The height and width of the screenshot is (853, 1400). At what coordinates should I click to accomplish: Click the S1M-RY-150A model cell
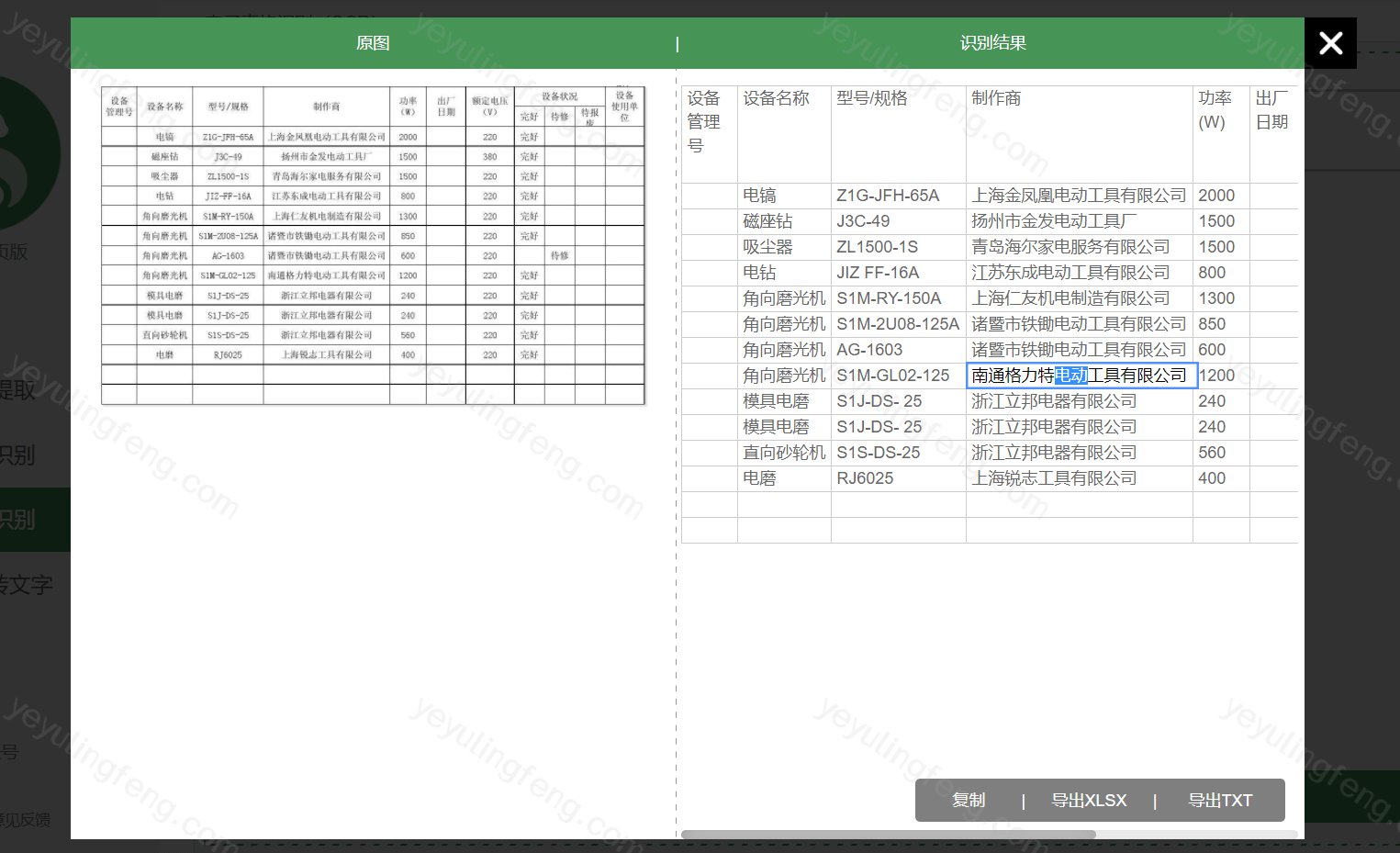click(x=899, y=298)
